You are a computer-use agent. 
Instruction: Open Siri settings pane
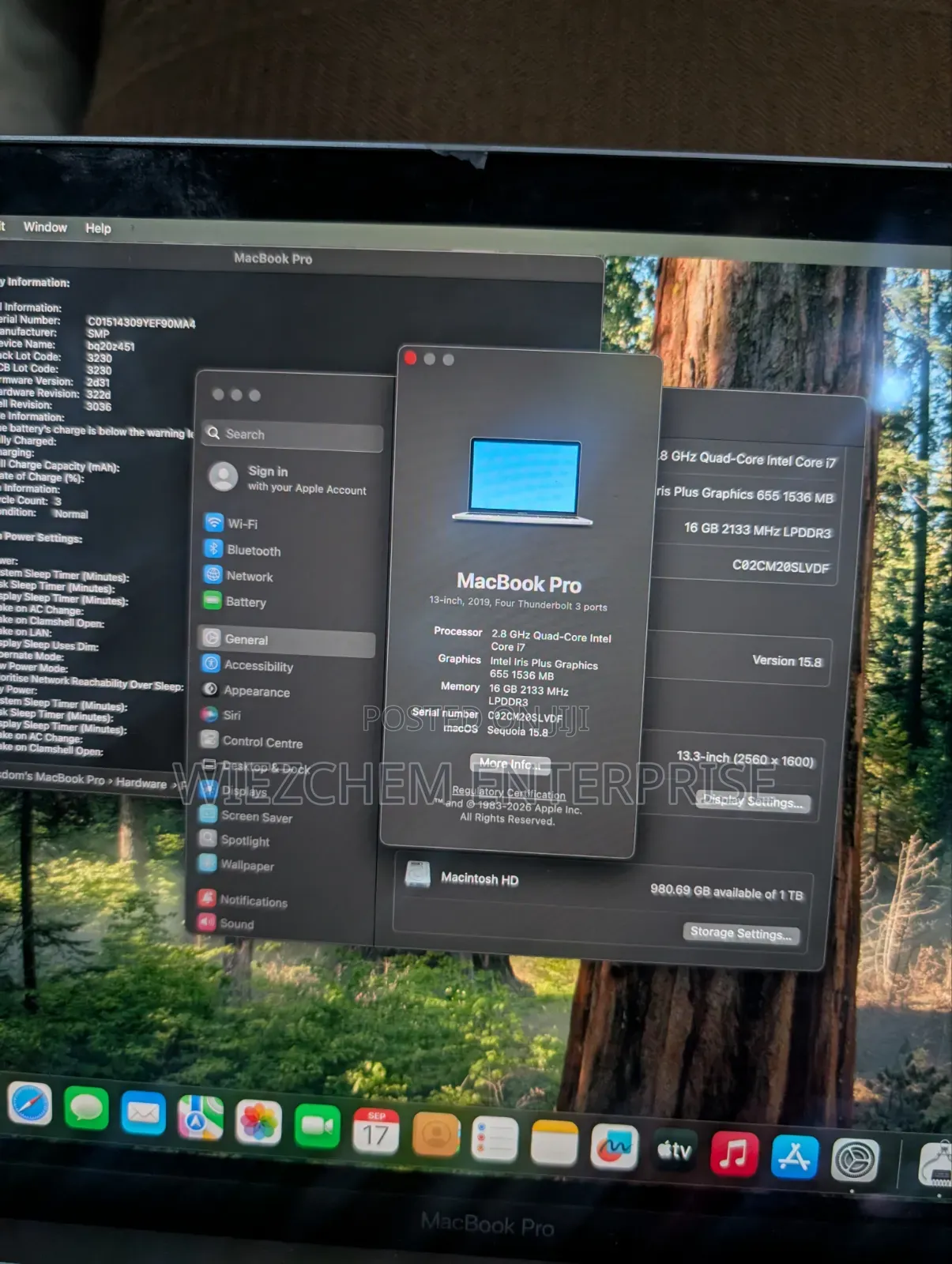coord(220,715)
